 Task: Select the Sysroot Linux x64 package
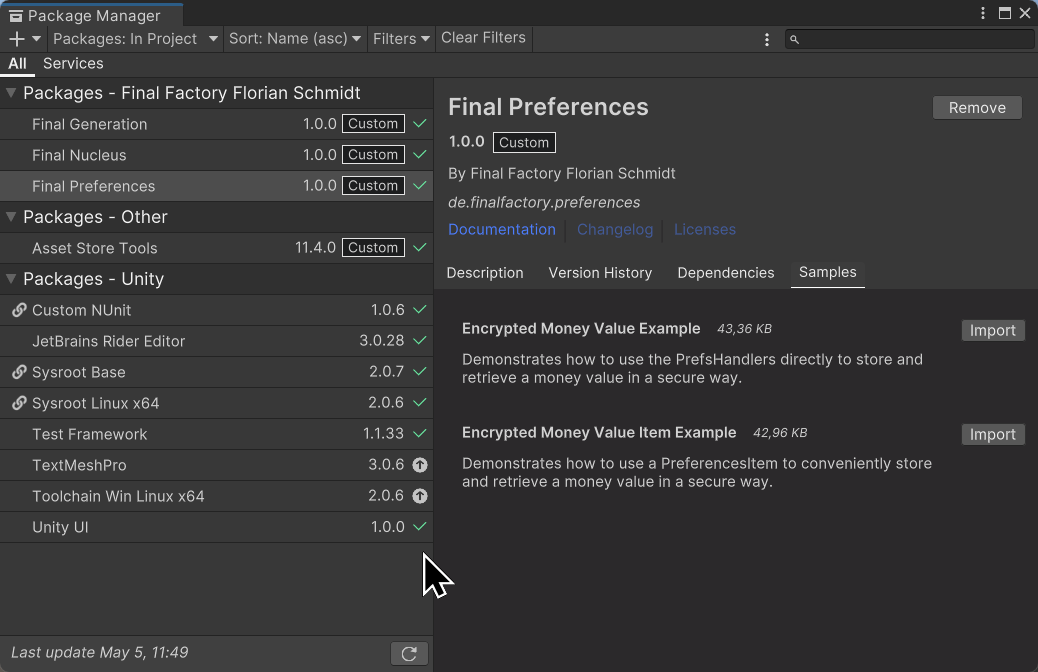216,403
